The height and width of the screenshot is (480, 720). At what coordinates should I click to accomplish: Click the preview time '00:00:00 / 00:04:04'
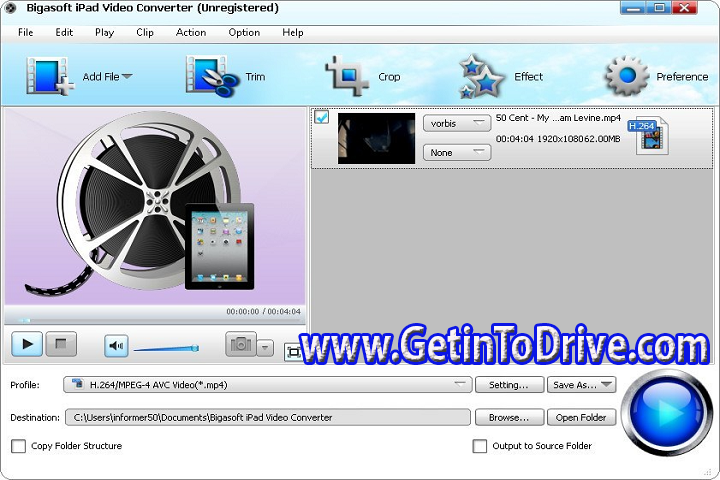pyautogui.click(x=263, y=311)
